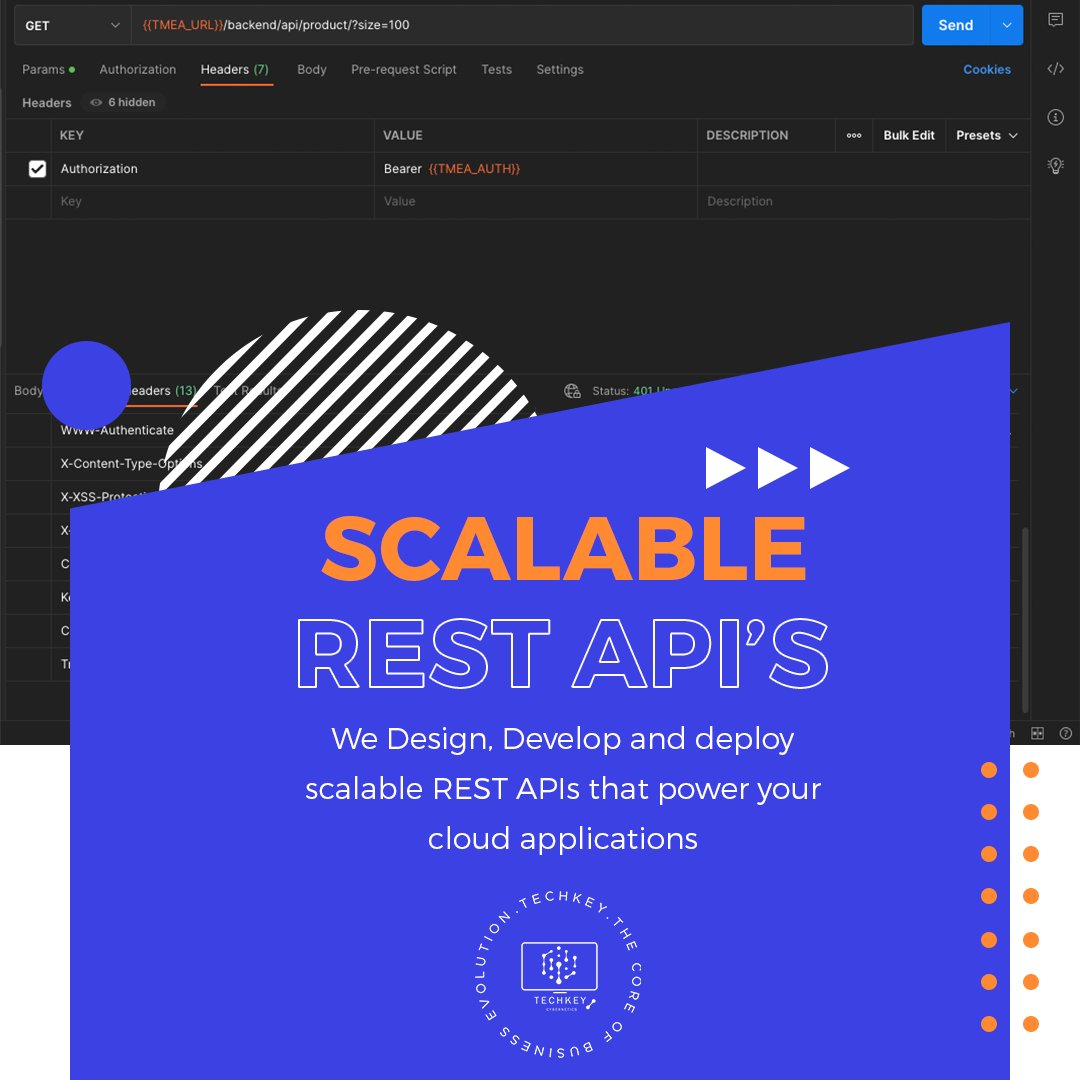
Task: Send the API request
Action: click(x=955, y=25)
